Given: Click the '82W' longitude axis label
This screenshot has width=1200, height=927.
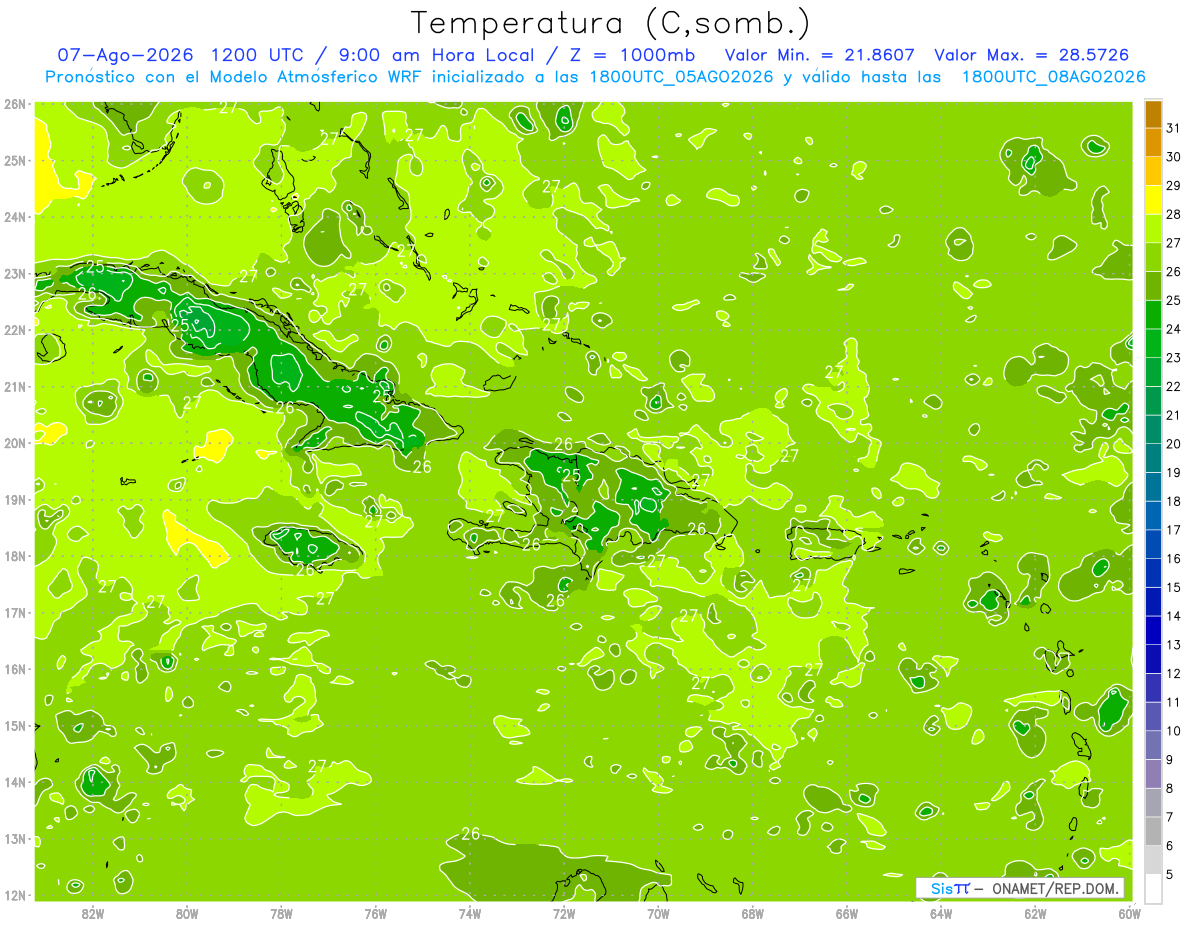Looking at the screenshot, I should click(x=93, y=914).
